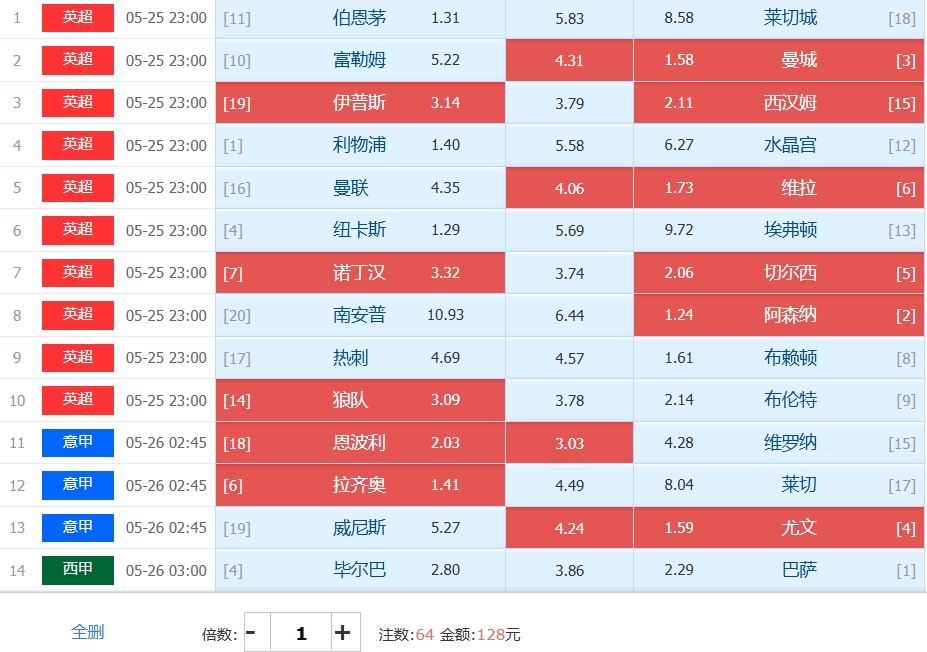Select 布赖顿 away win odds 1.61
Viewport: 927px width, 652px height.
[x=779, y=358]
